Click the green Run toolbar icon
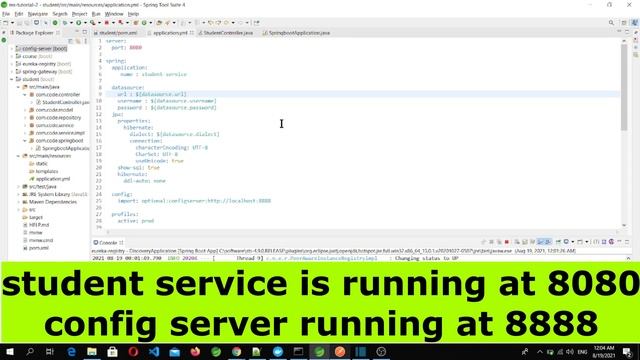The width and height of the screenshot is (640, 360). 79,23
